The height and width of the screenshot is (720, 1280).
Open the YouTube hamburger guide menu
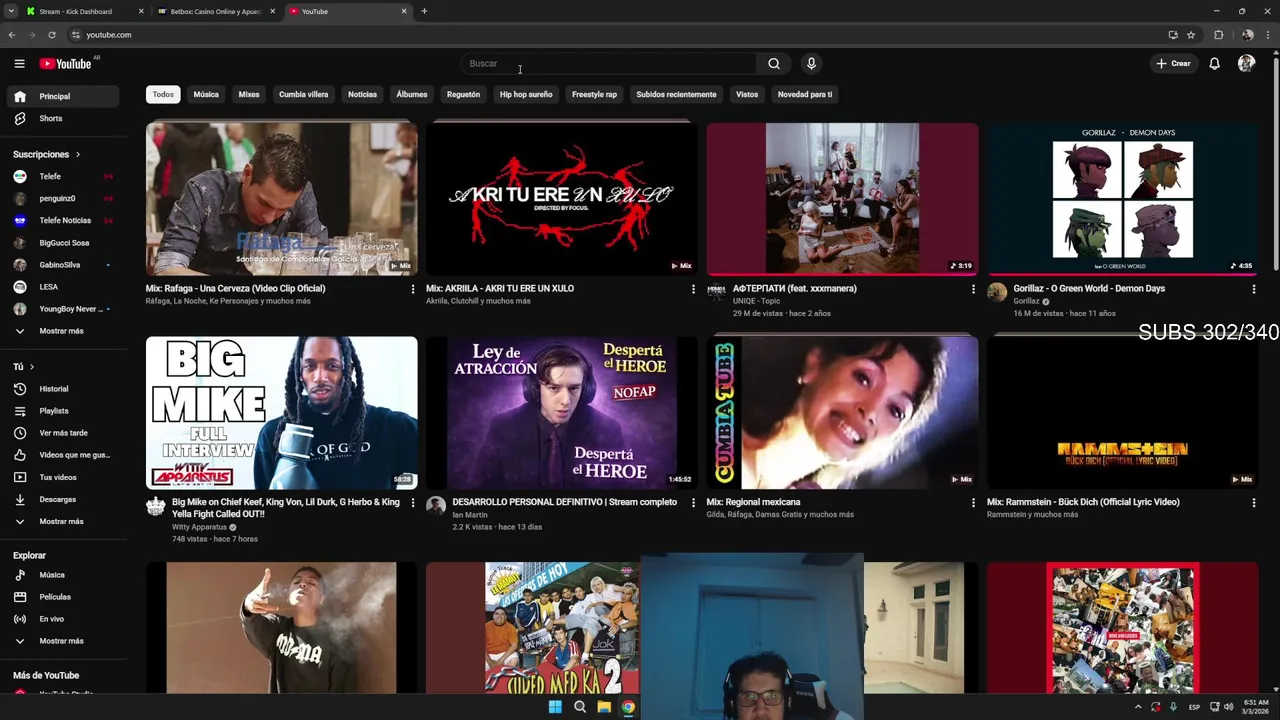(x=19, y=63)
